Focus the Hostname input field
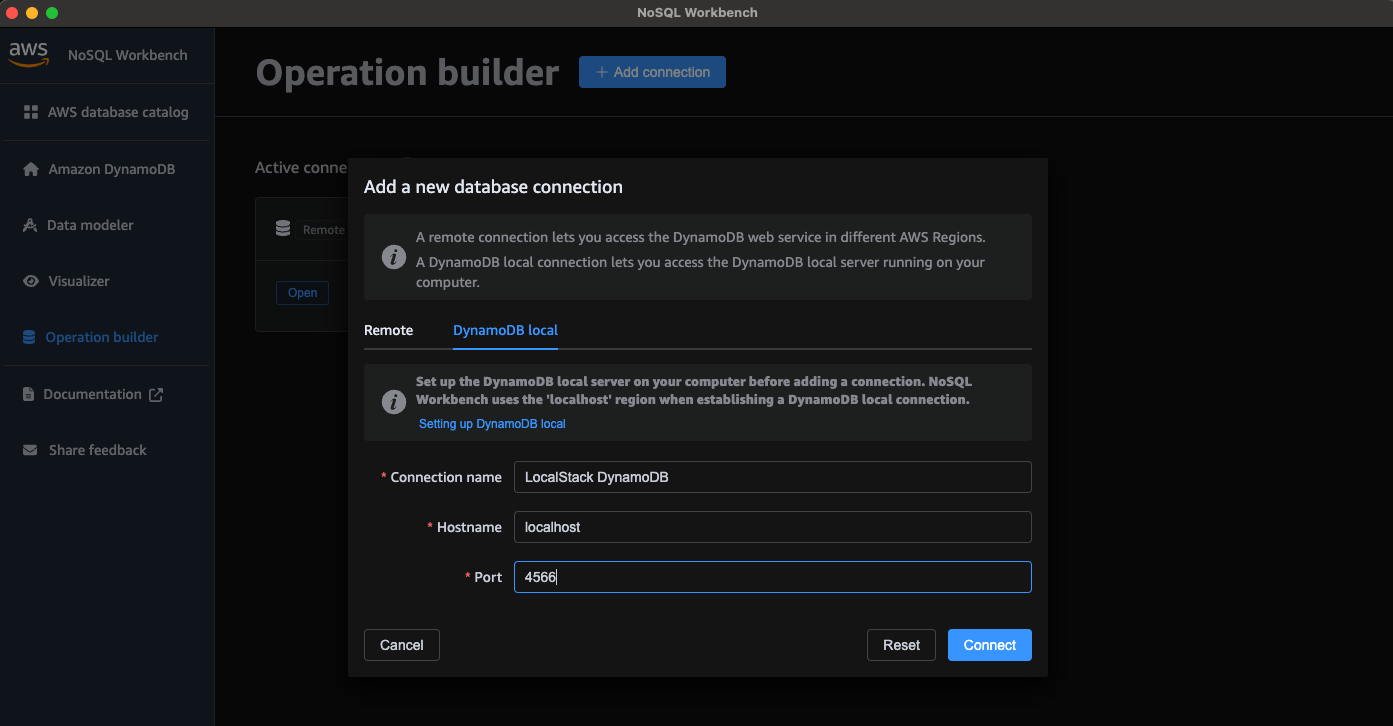 (772, 527)
